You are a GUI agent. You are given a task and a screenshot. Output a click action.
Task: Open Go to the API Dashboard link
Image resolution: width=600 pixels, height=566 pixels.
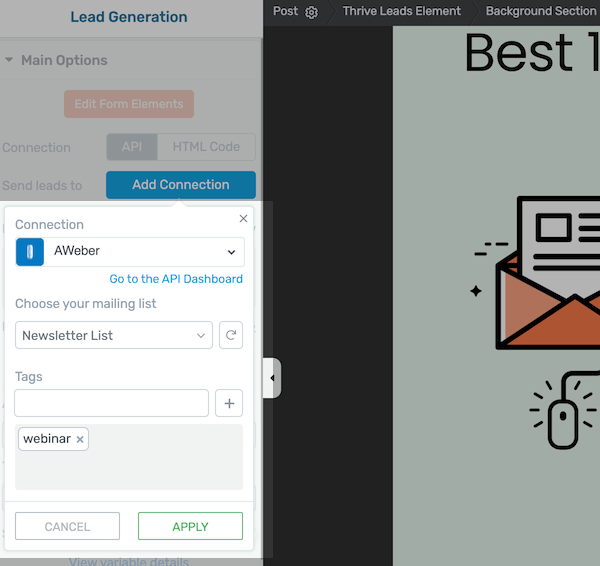(x=176, y=279)
